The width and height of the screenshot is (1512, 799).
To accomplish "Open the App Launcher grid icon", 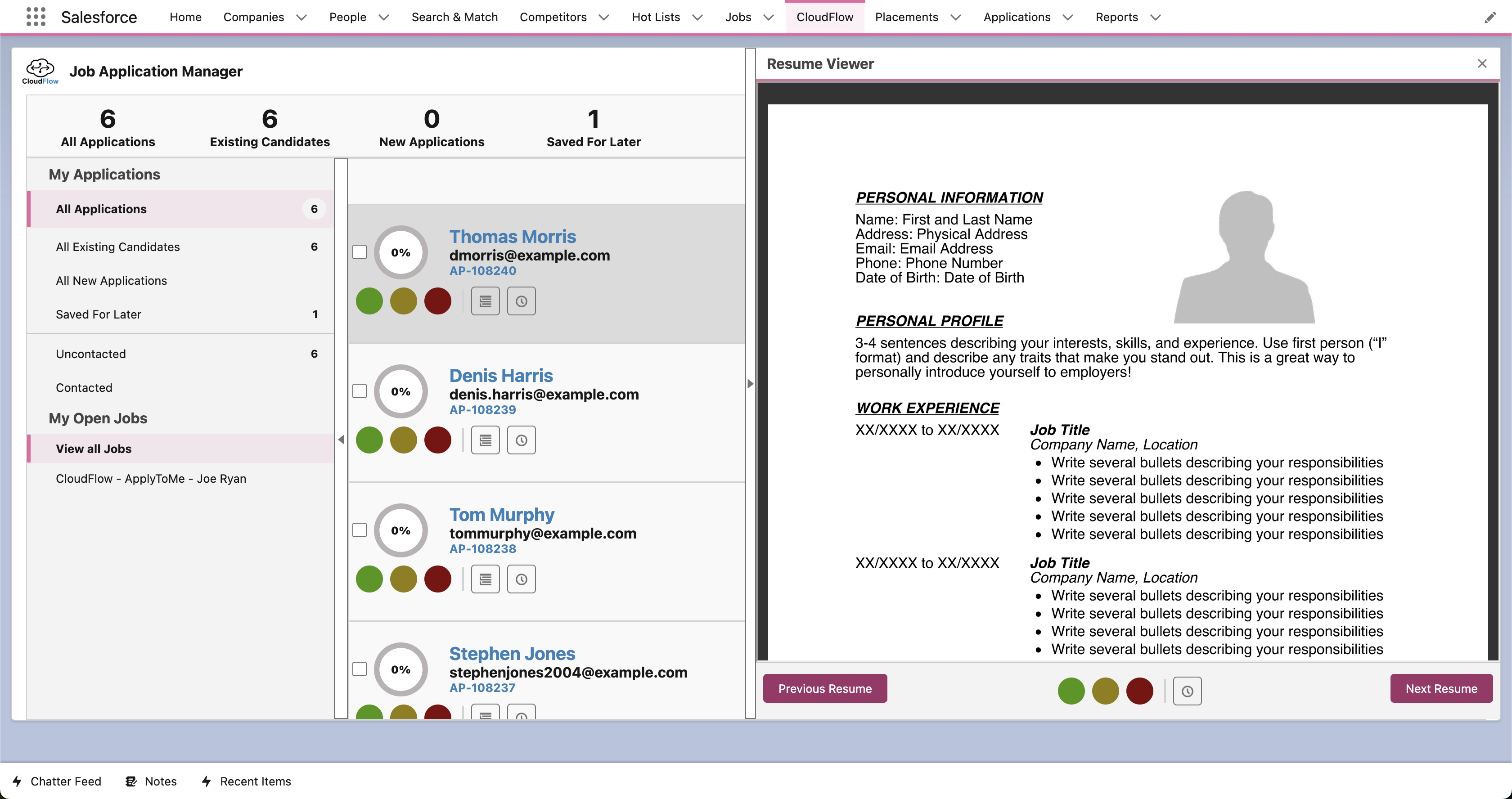I will tap(36, 17).
